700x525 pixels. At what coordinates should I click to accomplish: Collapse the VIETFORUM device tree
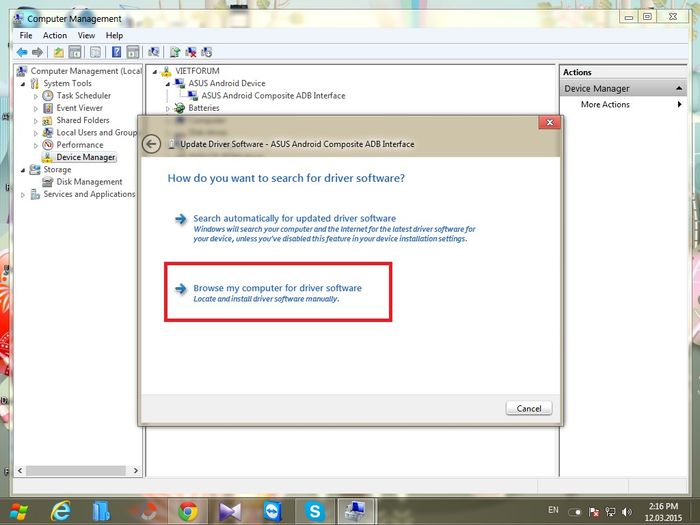tap(154, 71)
